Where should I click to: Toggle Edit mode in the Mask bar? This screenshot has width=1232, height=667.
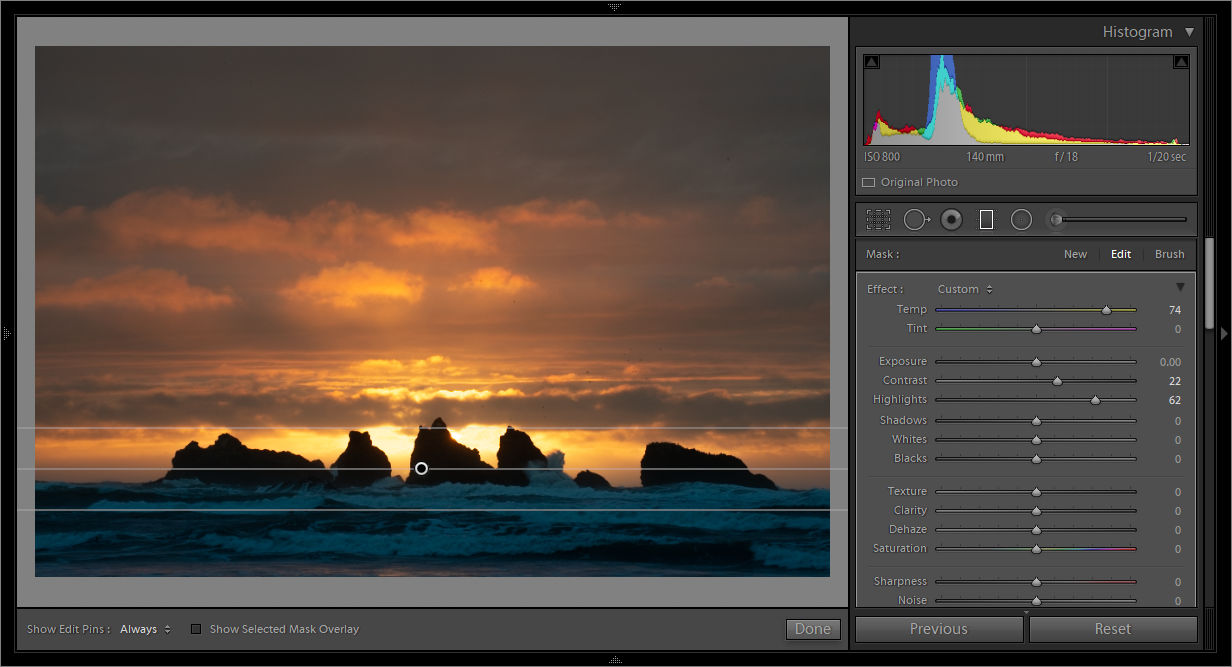1120,254
